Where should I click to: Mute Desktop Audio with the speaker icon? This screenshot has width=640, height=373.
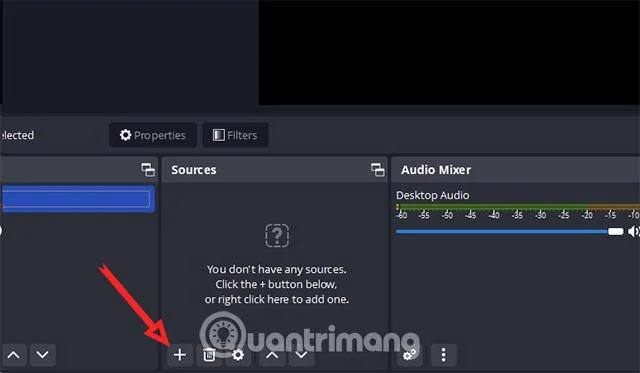(x=633, y=232)
